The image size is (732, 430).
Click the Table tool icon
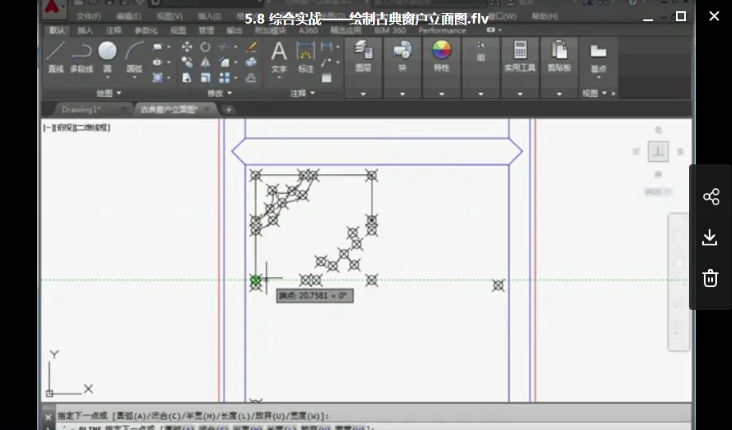click(327, 78)
